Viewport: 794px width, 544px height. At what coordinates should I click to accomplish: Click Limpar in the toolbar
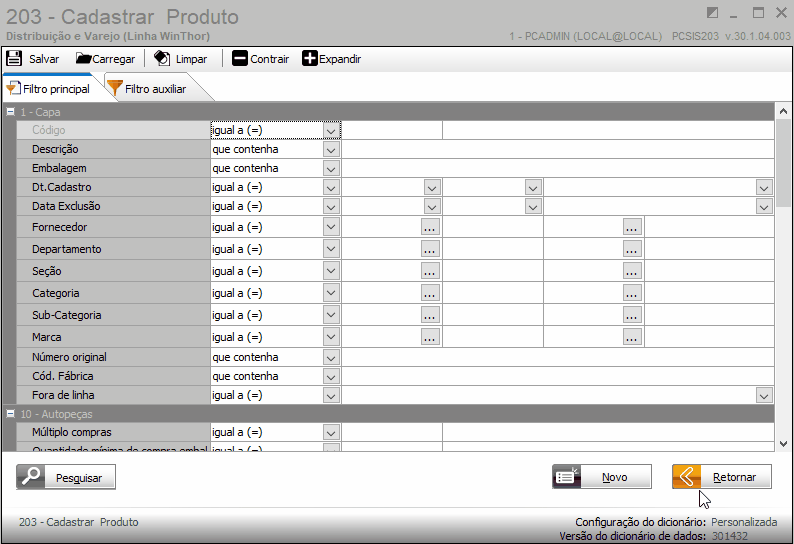[x=181, y=59]
